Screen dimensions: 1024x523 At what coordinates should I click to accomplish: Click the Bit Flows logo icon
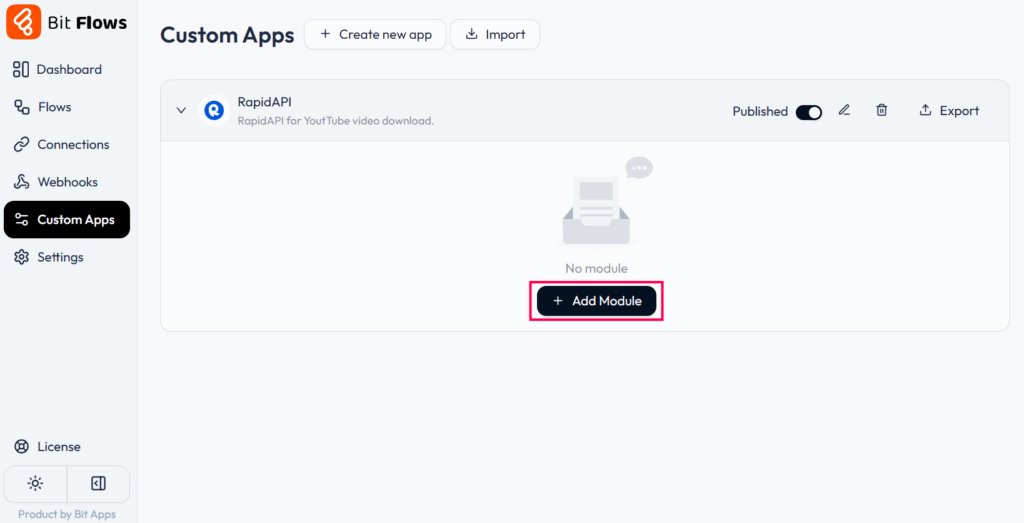click(x=24, y=22)
